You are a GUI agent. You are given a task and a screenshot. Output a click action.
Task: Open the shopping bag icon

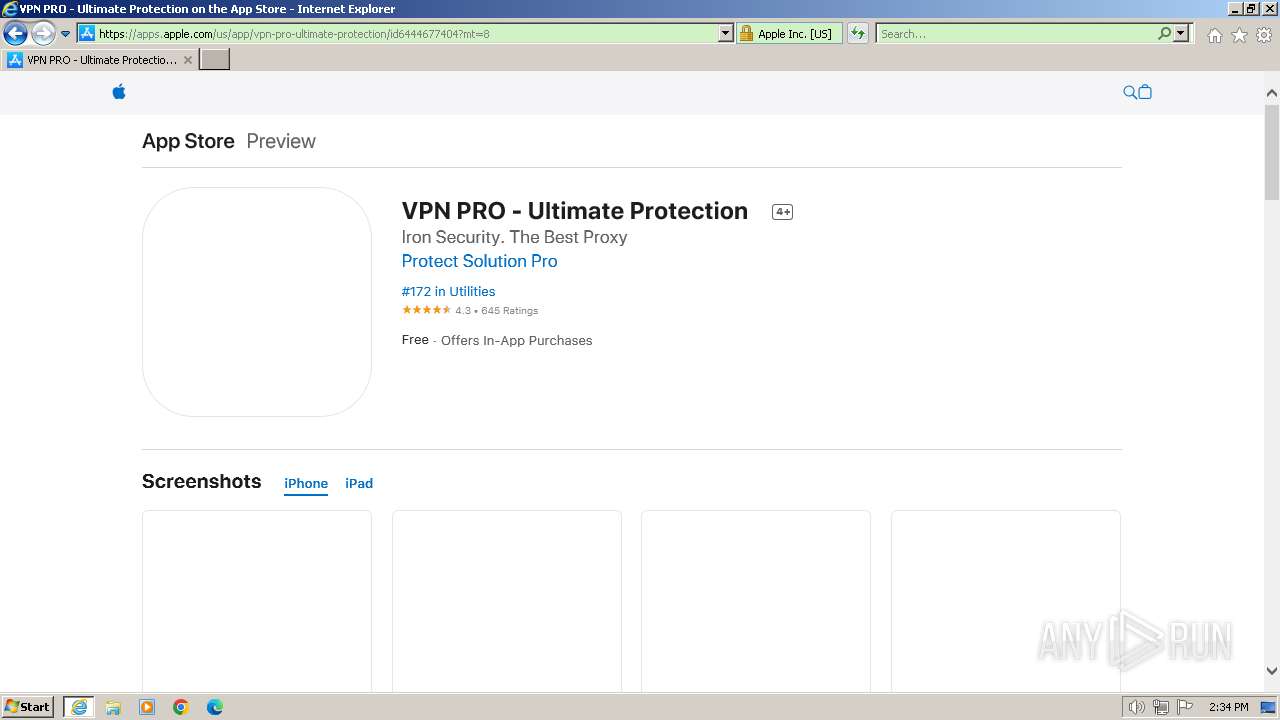pyautogui.click(x=1145, y=92)
